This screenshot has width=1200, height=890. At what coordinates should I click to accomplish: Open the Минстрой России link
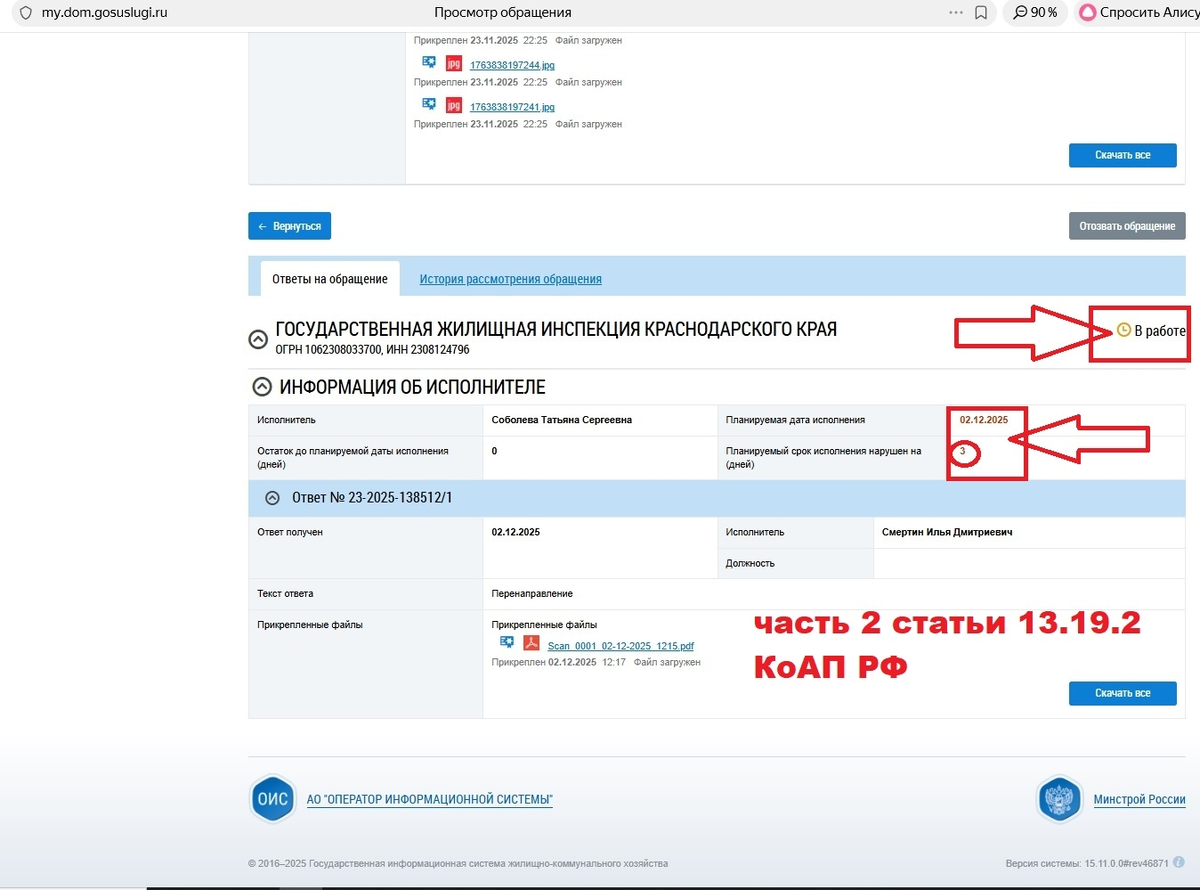pyautogui.click(x=1139, y=799)
